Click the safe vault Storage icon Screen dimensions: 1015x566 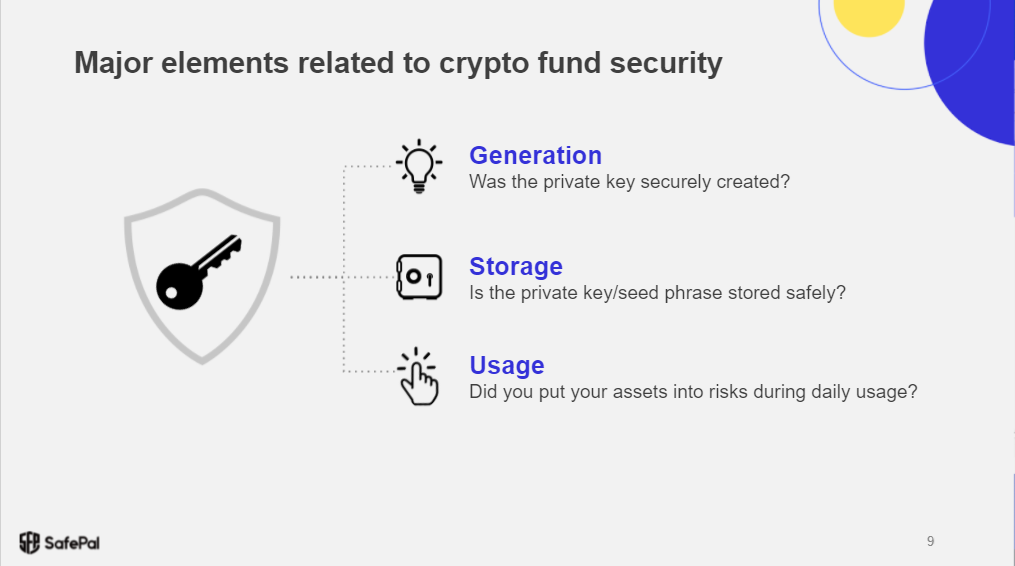[x=419, y=277]
